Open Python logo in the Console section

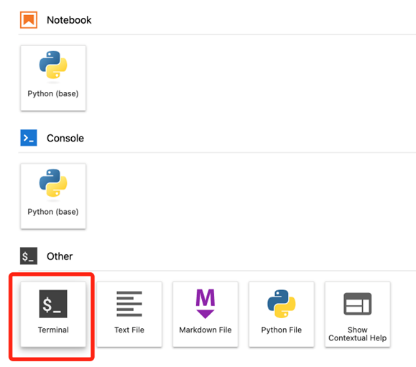tap(53, 183)
